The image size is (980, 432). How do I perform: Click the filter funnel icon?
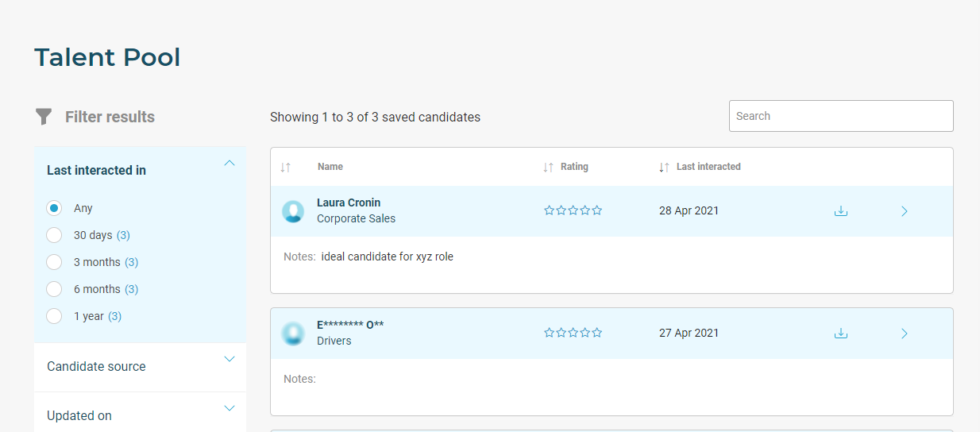(x=43, y=117)
